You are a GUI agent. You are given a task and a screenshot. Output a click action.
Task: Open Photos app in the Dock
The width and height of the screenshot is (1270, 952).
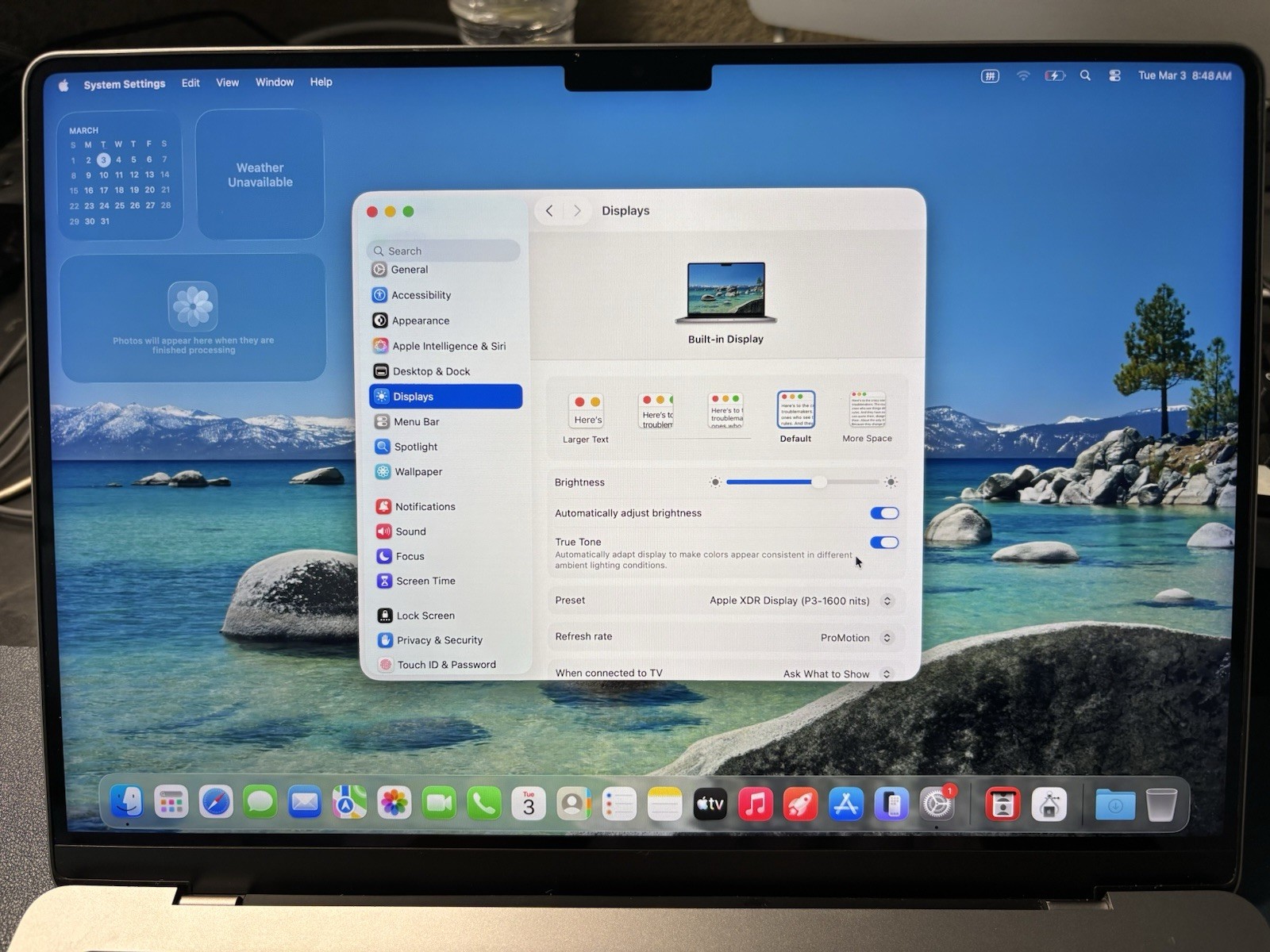tap(394, 804)
